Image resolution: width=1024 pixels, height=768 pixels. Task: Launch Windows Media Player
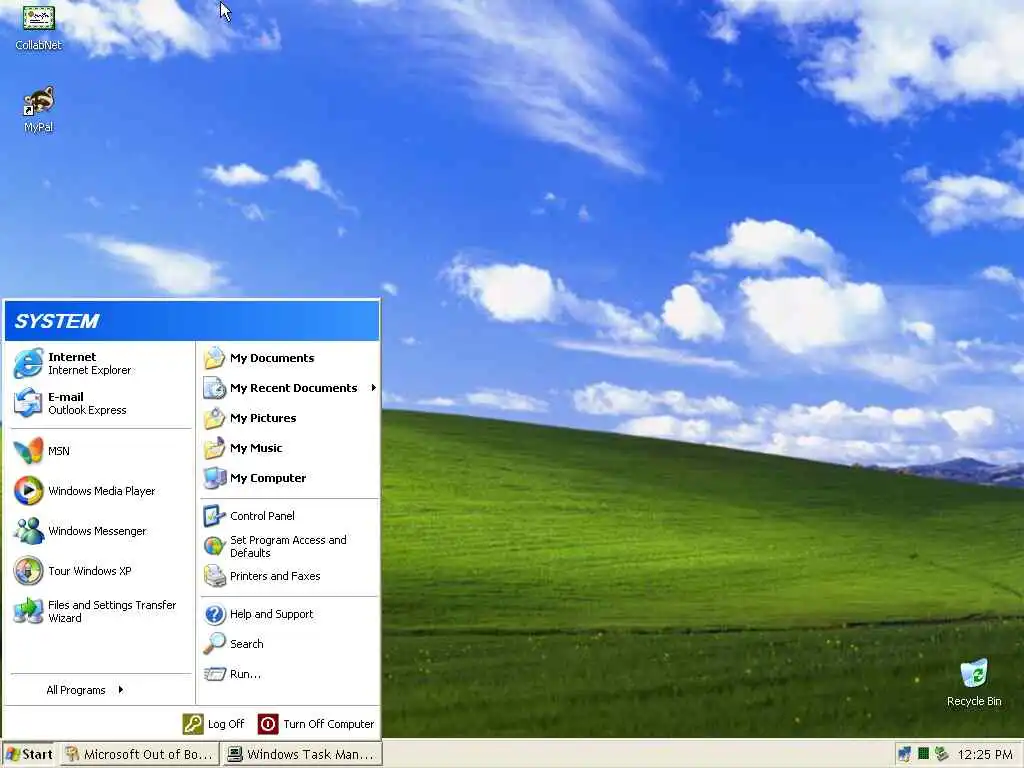click(101, 491)
